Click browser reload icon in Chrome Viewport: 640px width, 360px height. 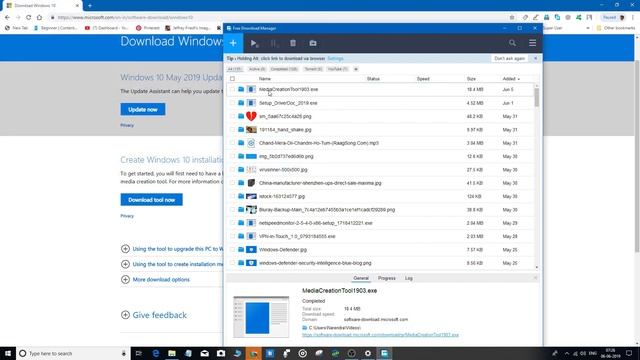(x=29, y=18)
